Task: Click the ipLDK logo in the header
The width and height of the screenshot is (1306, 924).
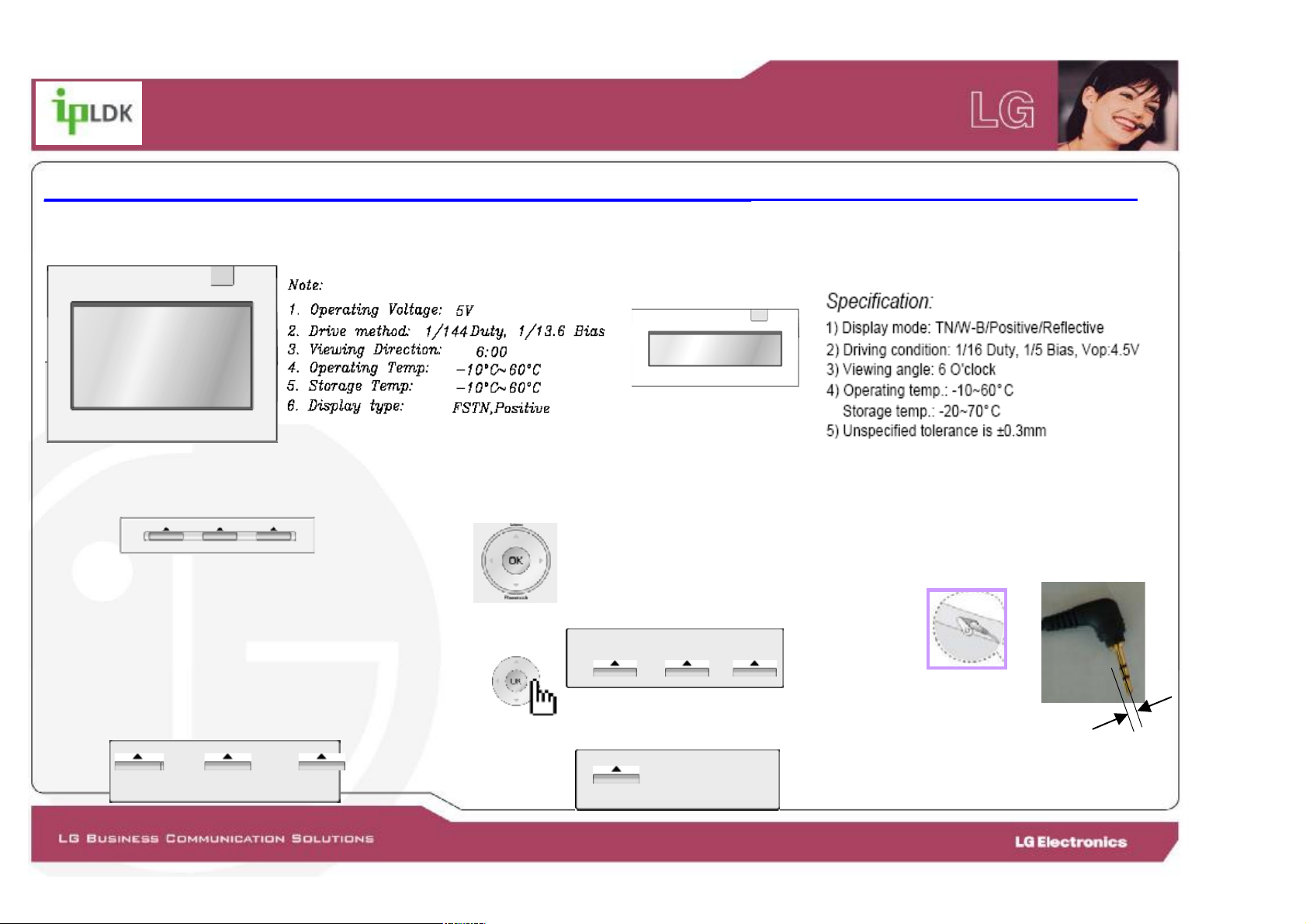Action: (x=88, y=113)
